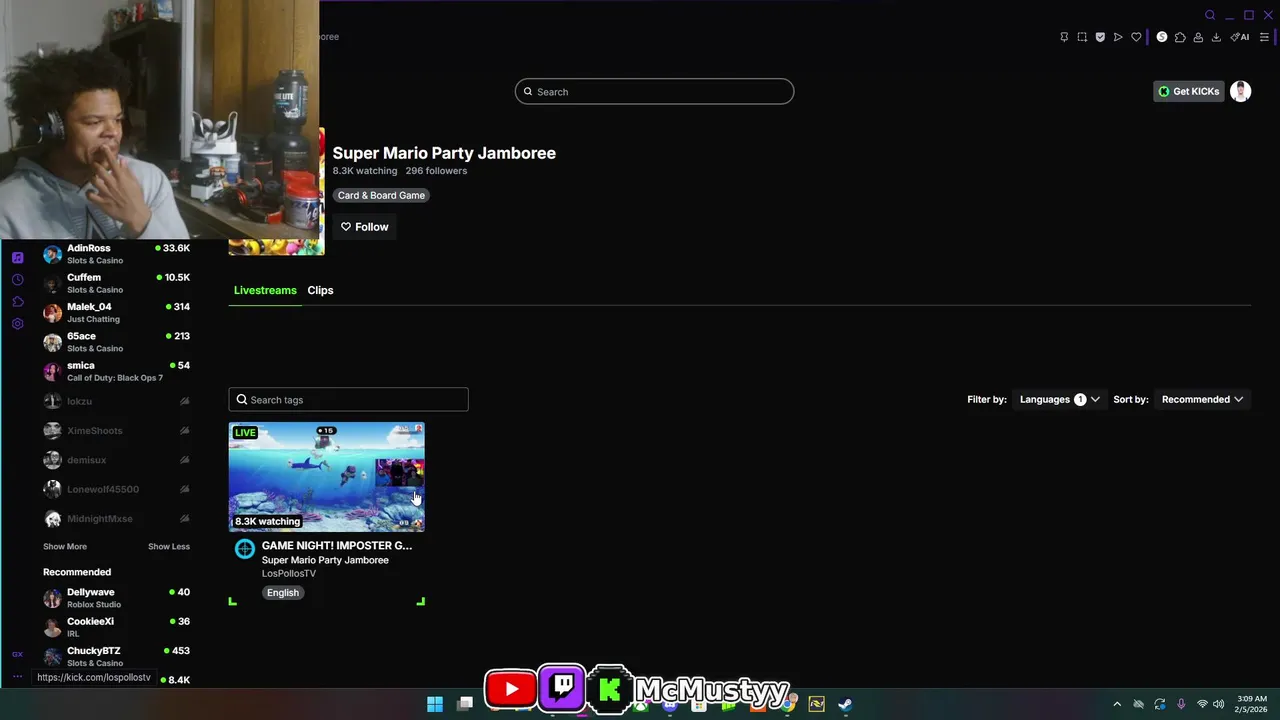This screenshot has height=720, width=1280.
Task: Click the snapshot capture icon in browser toolbar
Action: click(x=1082, y=37)
